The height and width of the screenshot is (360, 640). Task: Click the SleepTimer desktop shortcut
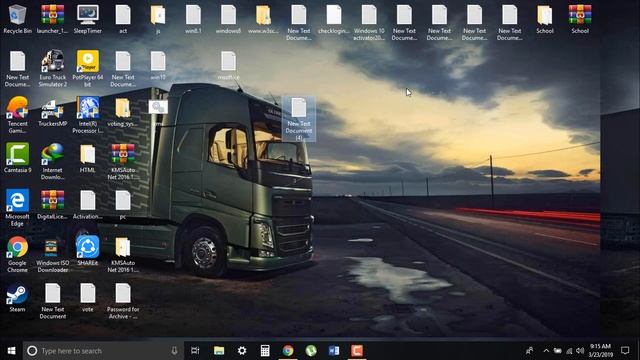coord(88,19)
